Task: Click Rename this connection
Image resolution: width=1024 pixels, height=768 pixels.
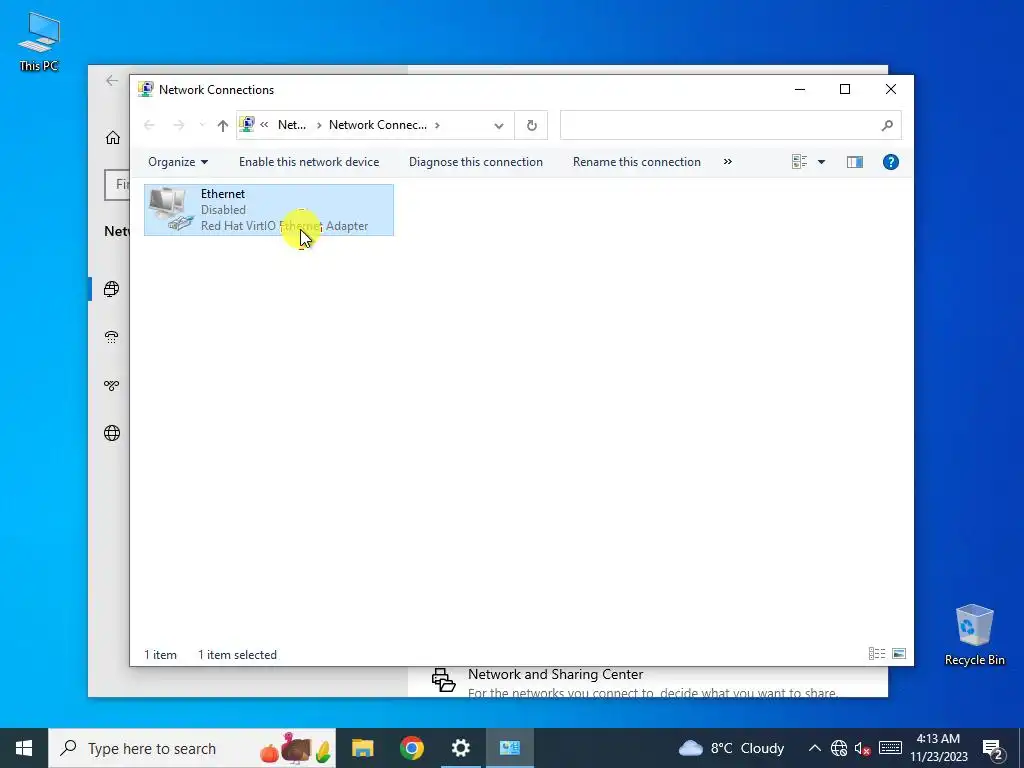Action: (637, 162)
